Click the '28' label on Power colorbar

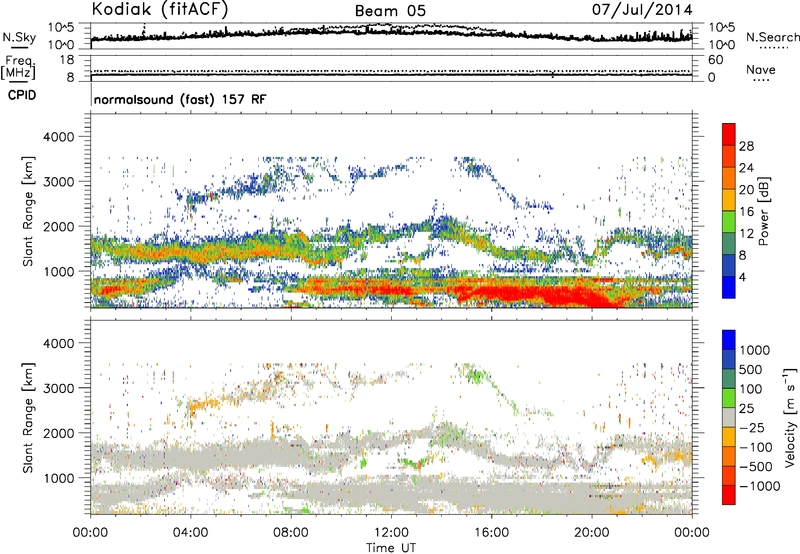pyautogui.click(x=746, y=146)
